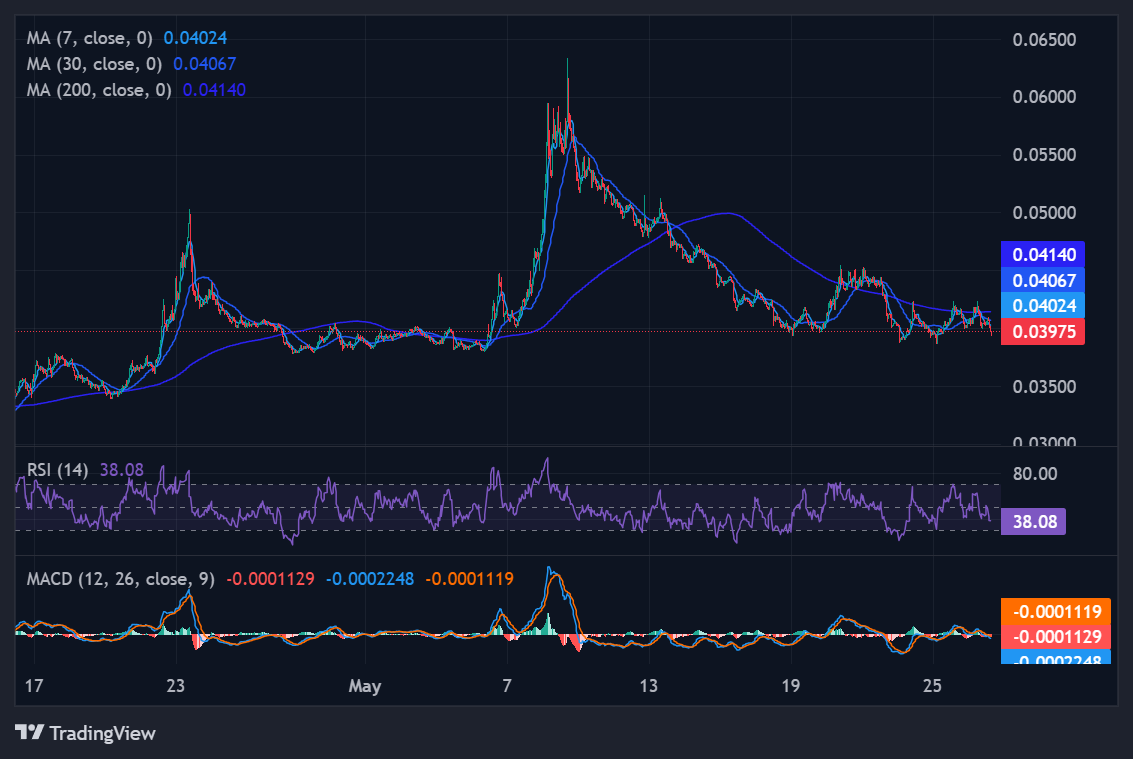Click the RSI (14) indicator label

(57, 470)
